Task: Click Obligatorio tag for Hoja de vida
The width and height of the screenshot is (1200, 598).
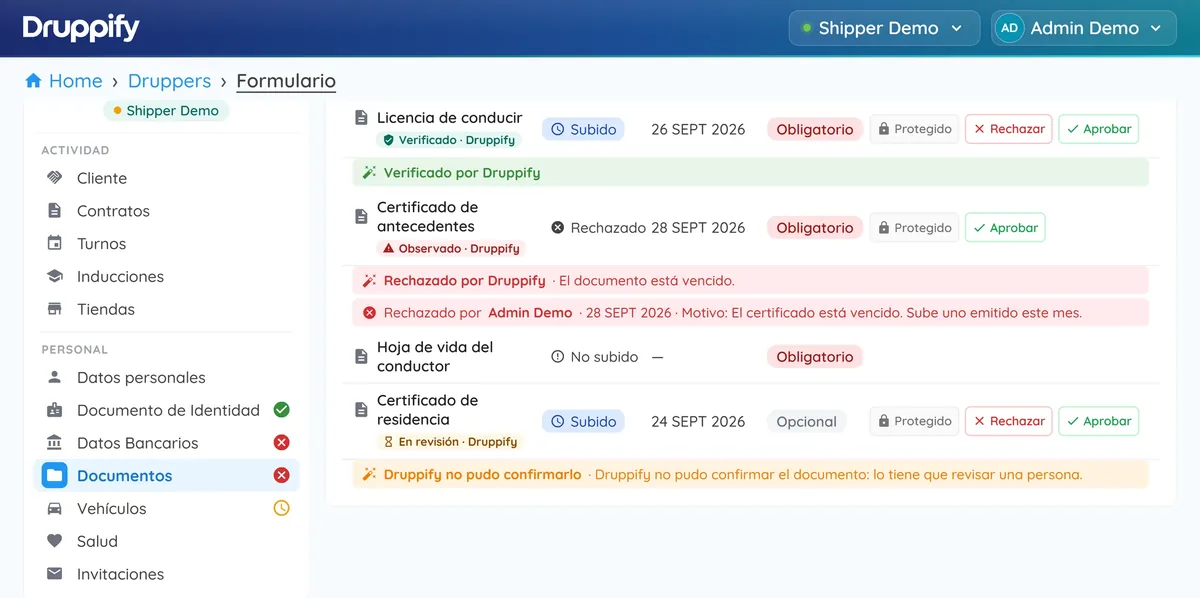Action: (x=815, y=357)
